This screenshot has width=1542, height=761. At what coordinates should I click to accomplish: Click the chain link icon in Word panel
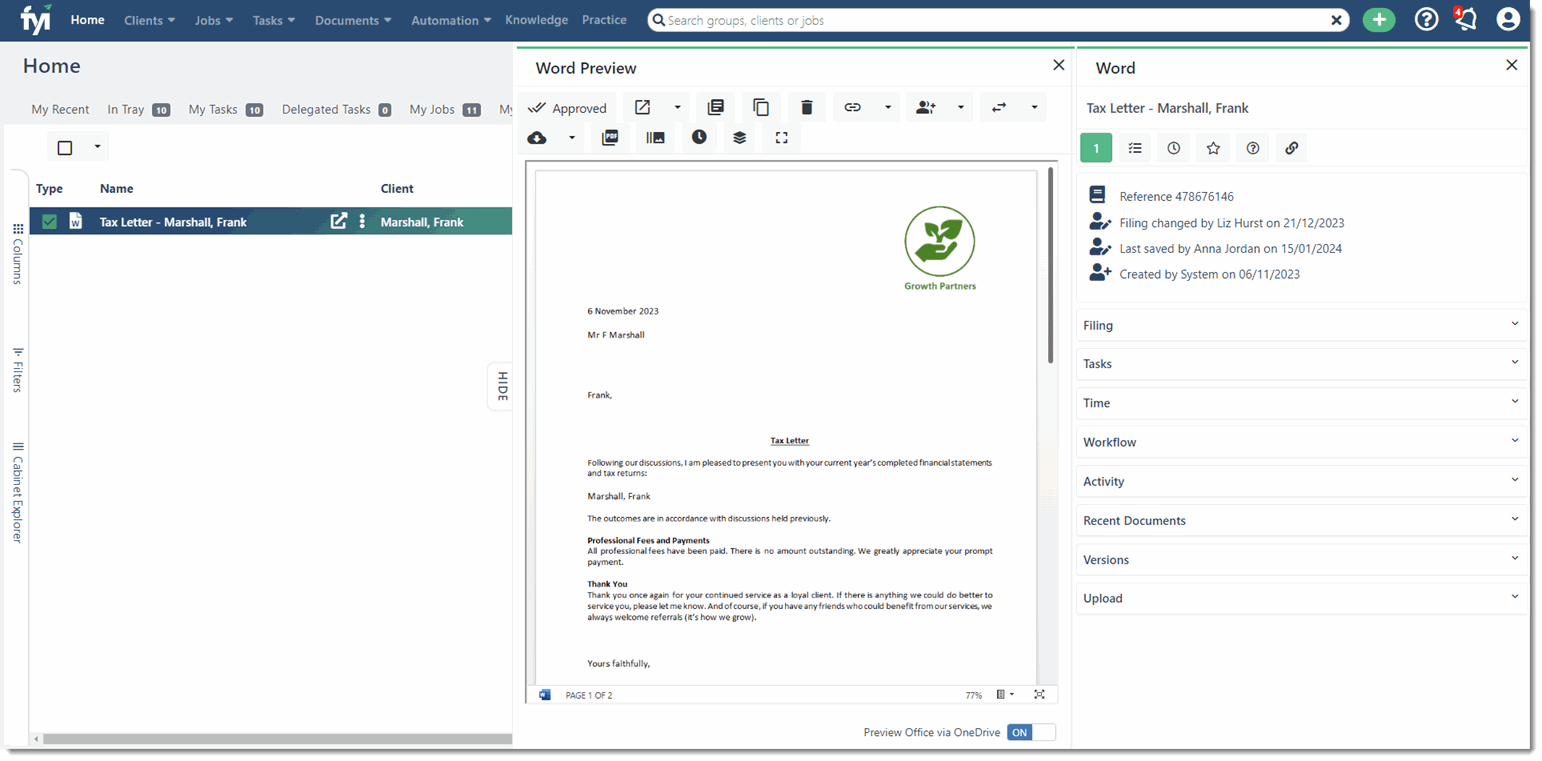point(1291,148)
